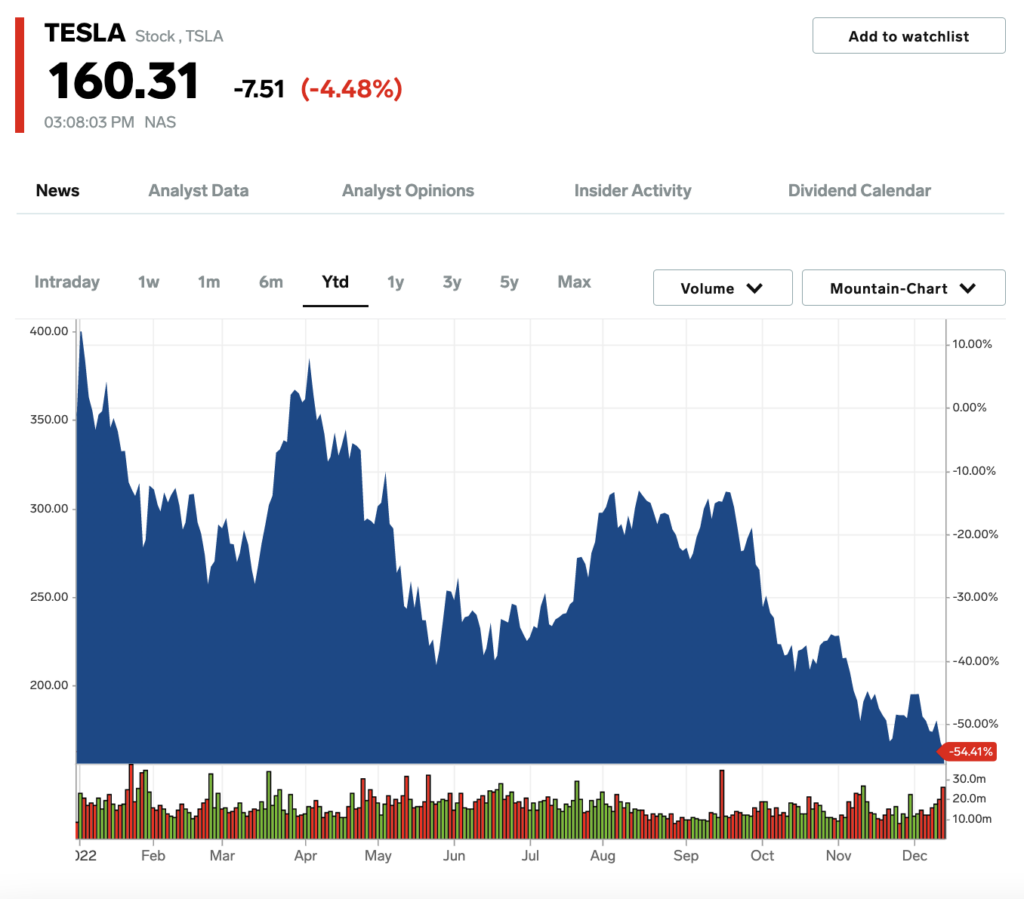1024x899 pixels.
Task: Click the NAS exchange label
Action: pos(160,122)
